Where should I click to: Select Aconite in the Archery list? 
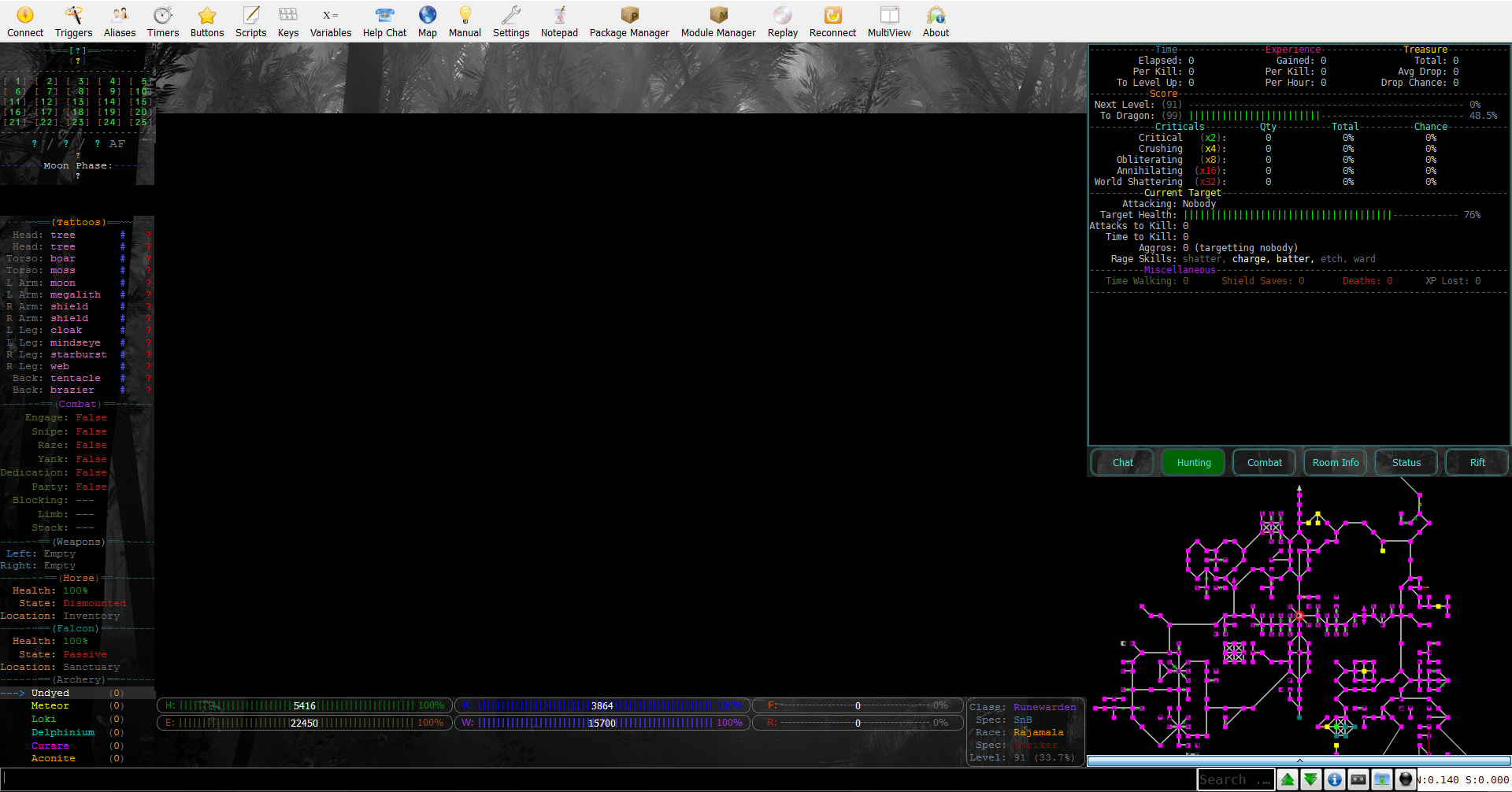click(x=54, y=759)
